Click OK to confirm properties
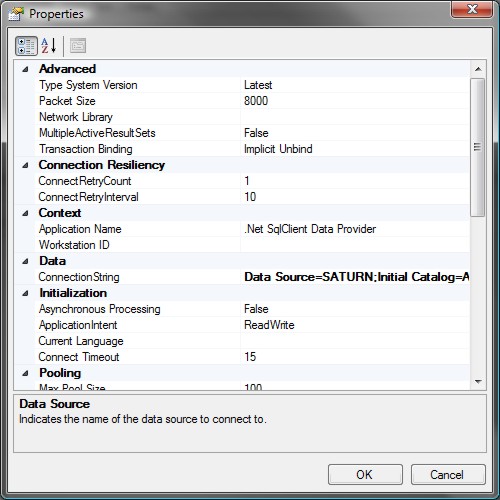Screen dimensions: 500x500 point(365,474)
